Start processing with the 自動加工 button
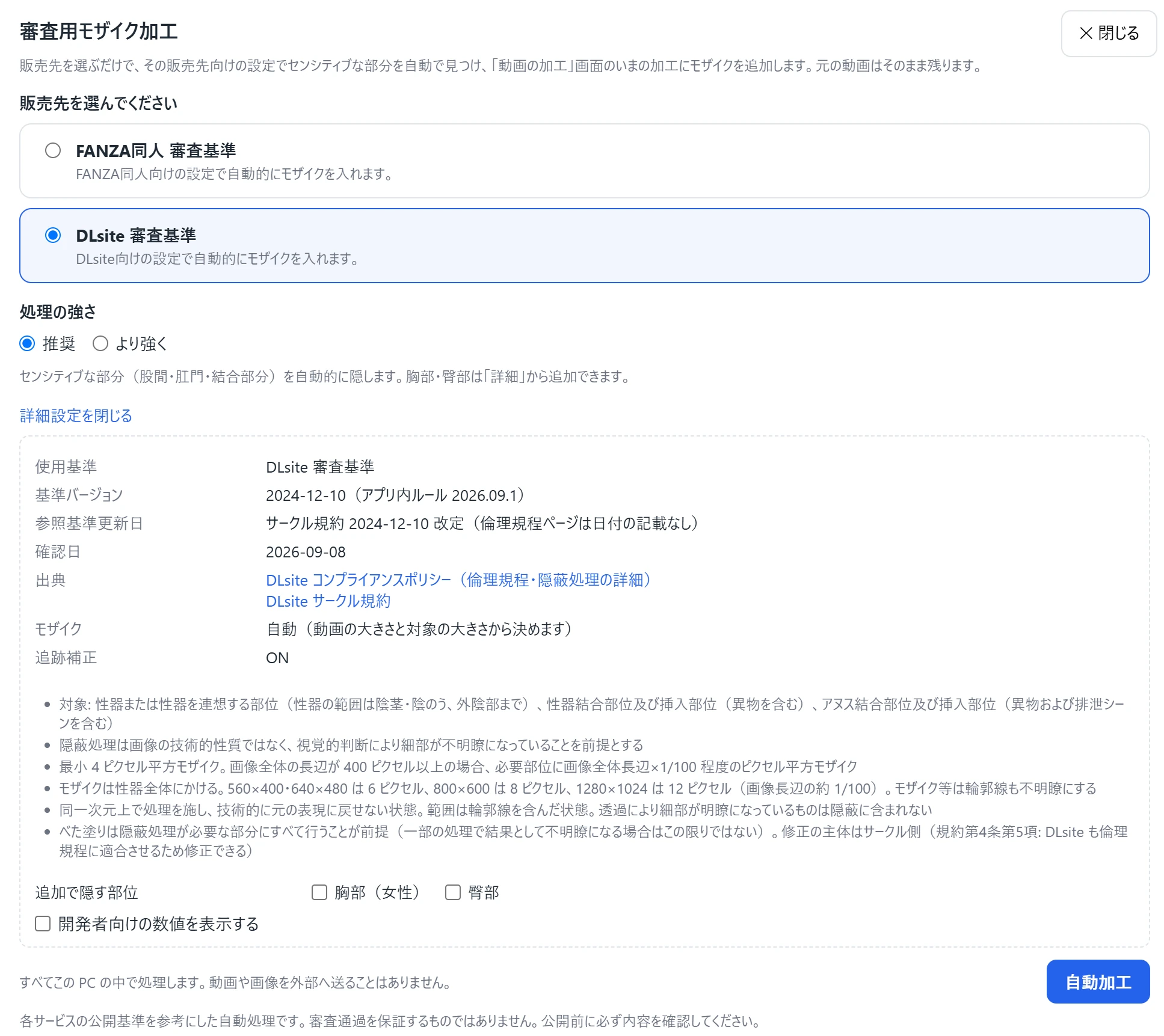1164x1036 pixels. (x=1098, y=982)
